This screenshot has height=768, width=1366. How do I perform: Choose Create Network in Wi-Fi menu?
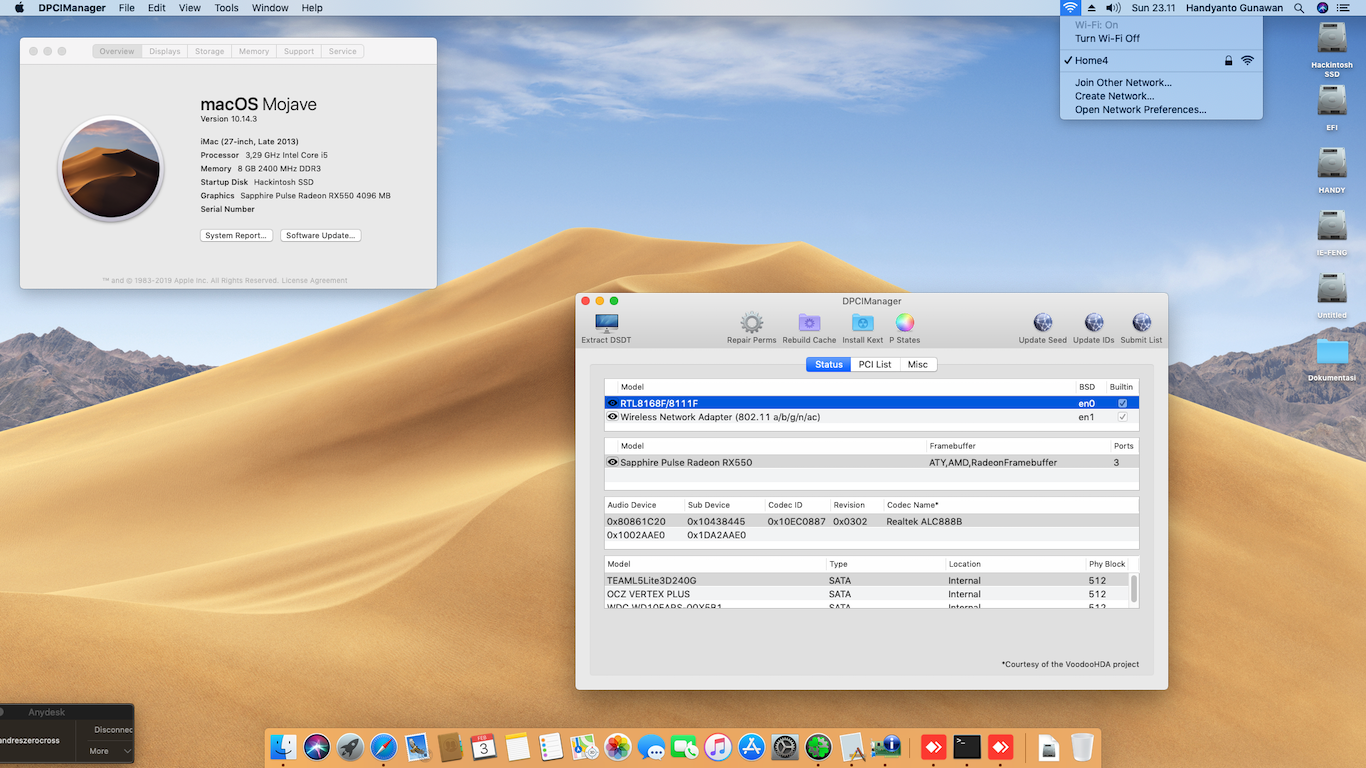point(1114,96)
